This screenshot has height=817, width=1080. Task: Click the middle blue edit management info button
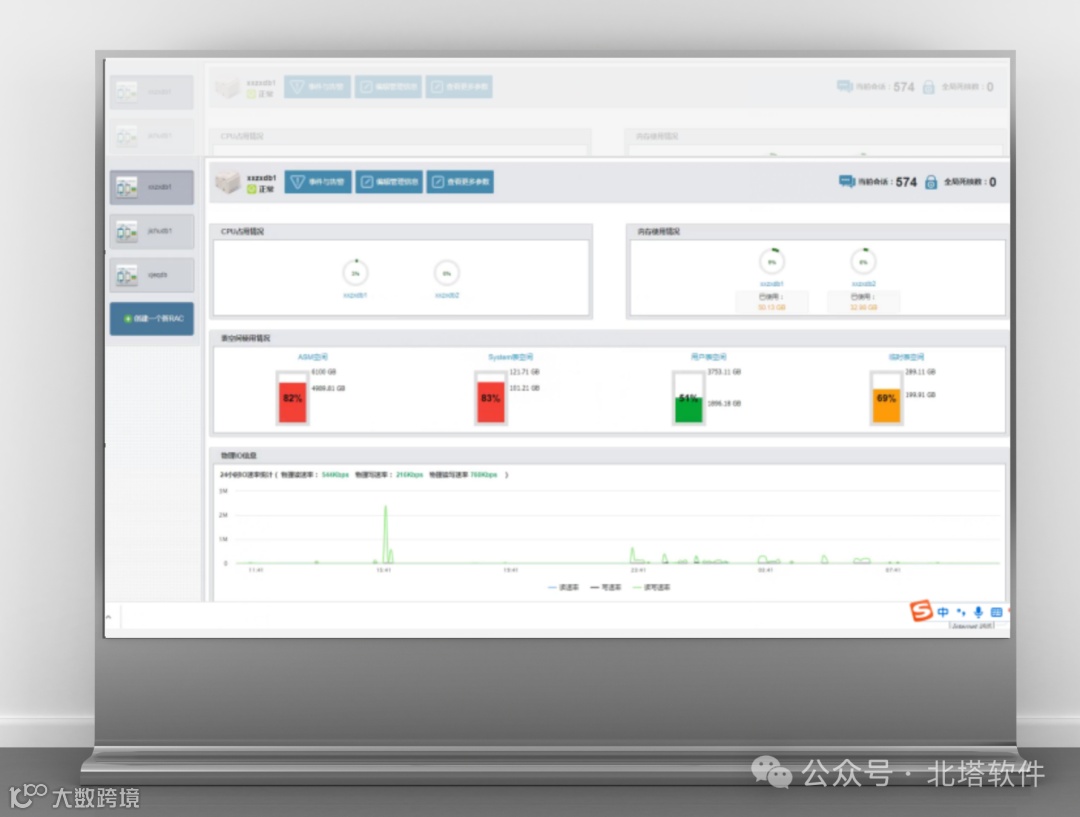click(x=389, y=182)
